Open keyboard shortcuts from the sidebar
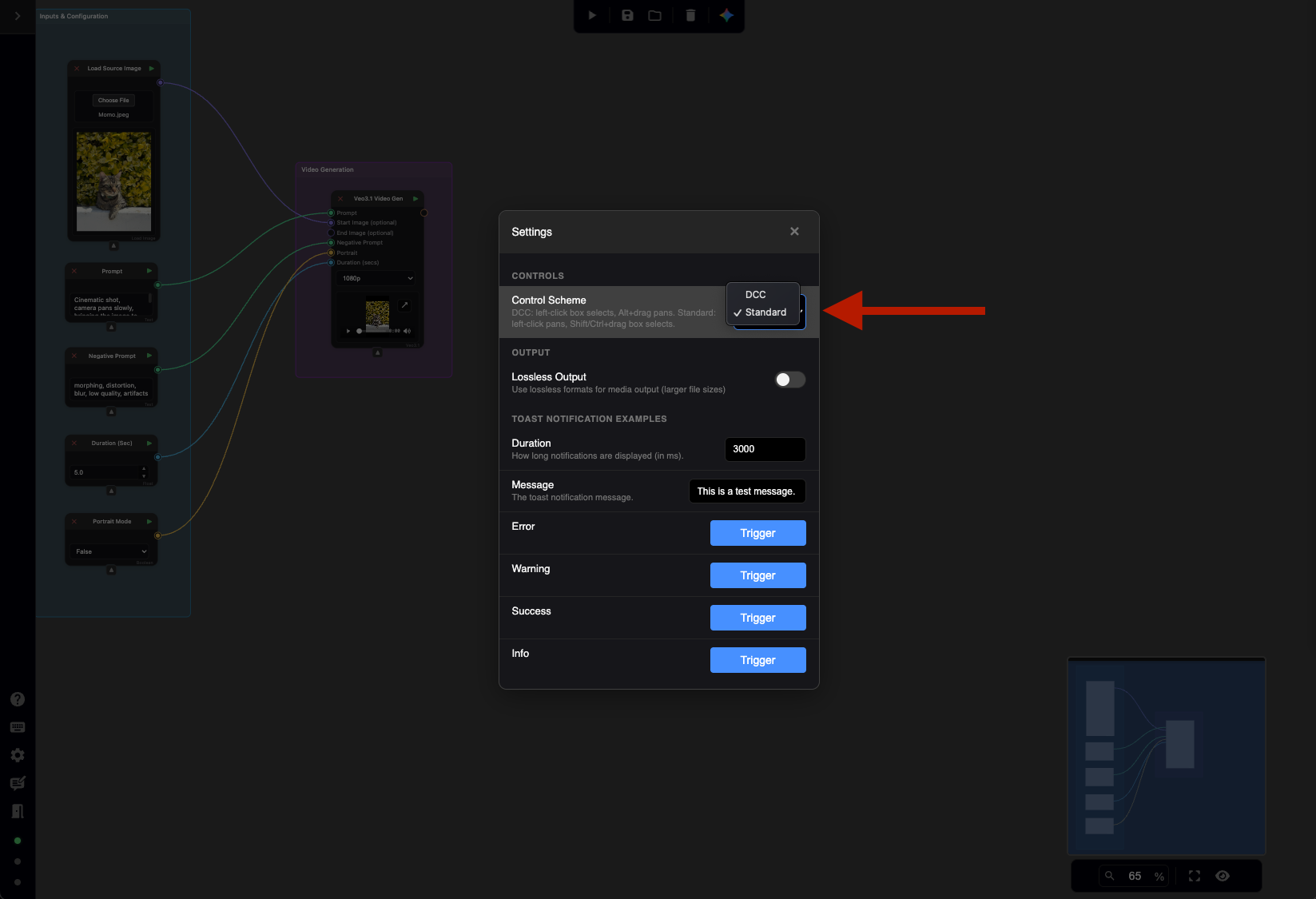1316x899 pixels. [17, 727]
